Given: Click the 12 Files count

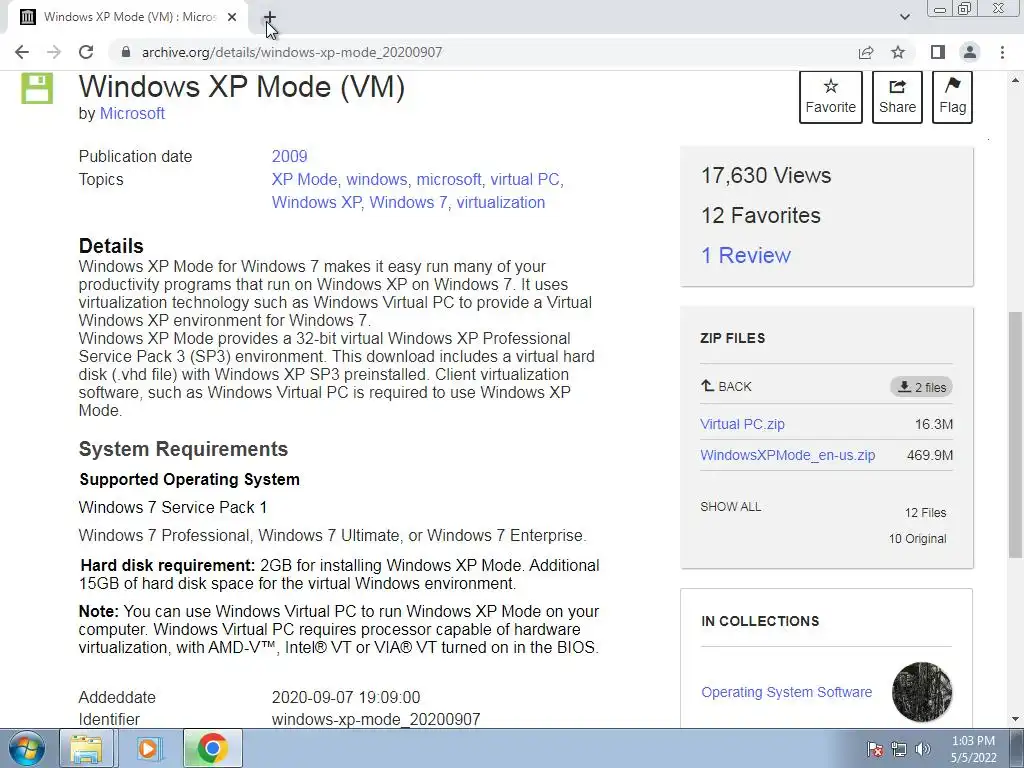Looking at the screenshot, I should 925,513.
